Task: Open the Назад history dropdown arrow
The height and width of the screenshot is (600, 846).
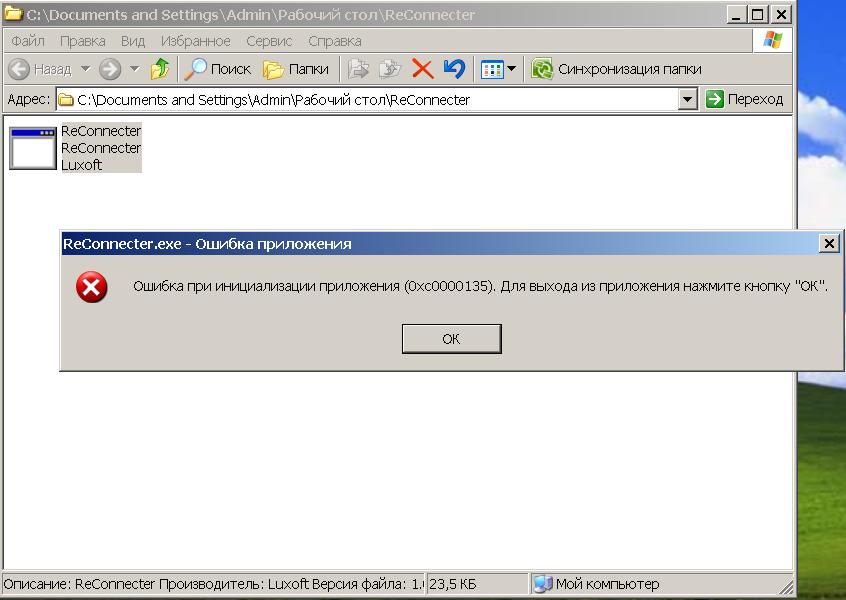Action: [85, 69]
